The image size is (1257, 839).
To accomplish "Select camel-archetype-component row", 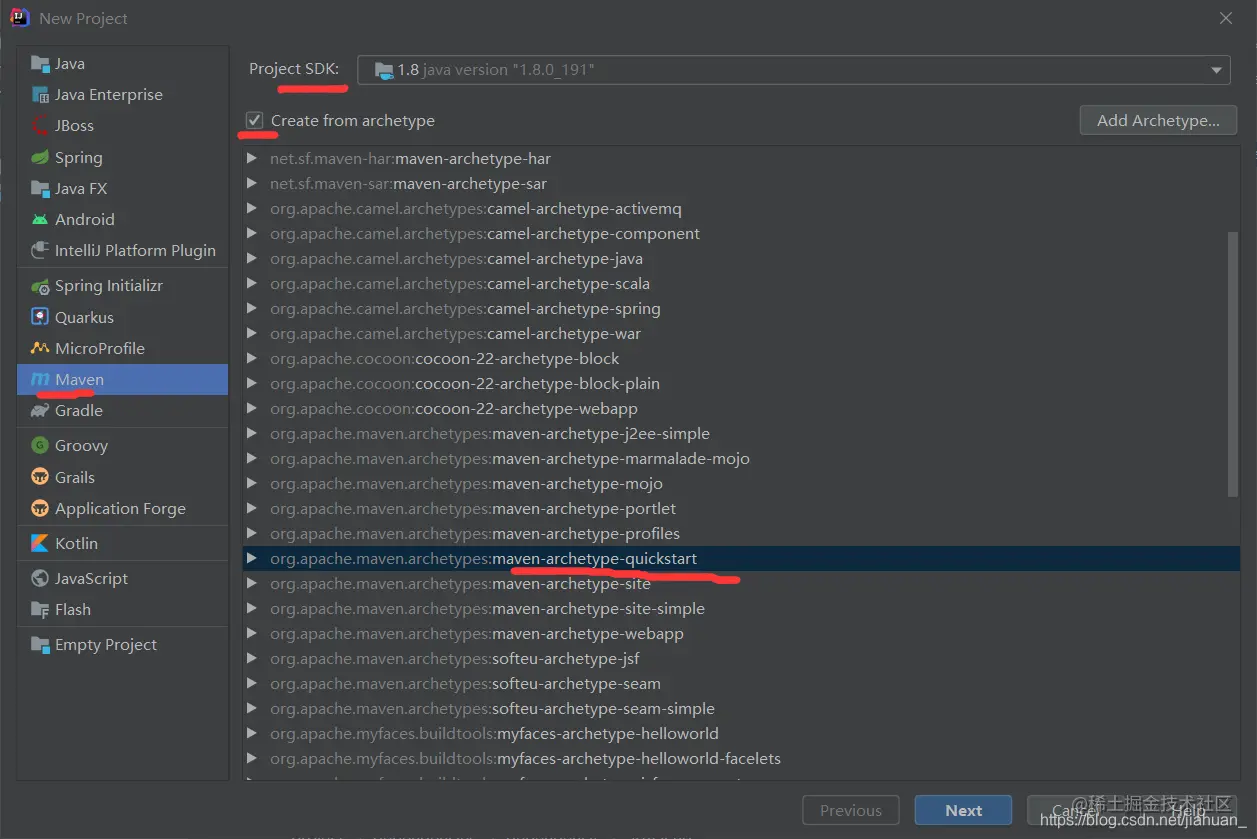I will click(741, 233).
